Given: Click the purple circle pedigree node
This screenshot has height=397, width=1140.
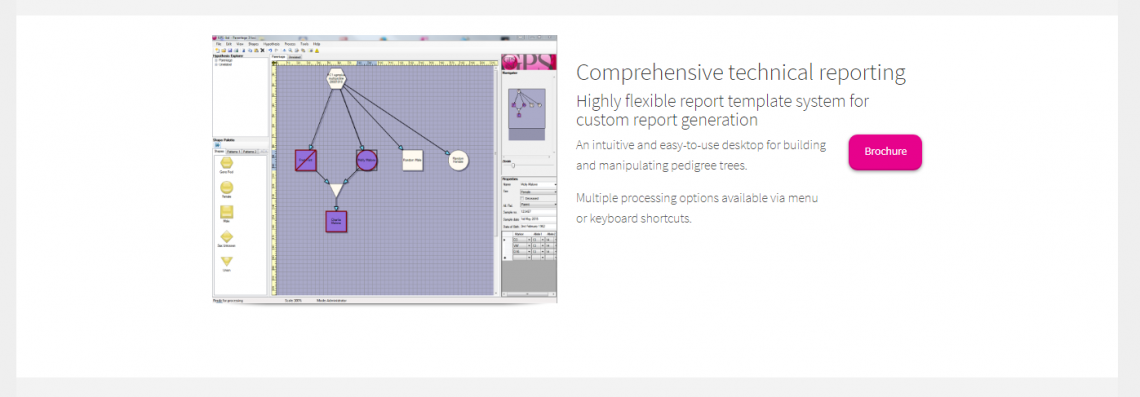Looking at the screenshot, I should click(x=366, y=160).
